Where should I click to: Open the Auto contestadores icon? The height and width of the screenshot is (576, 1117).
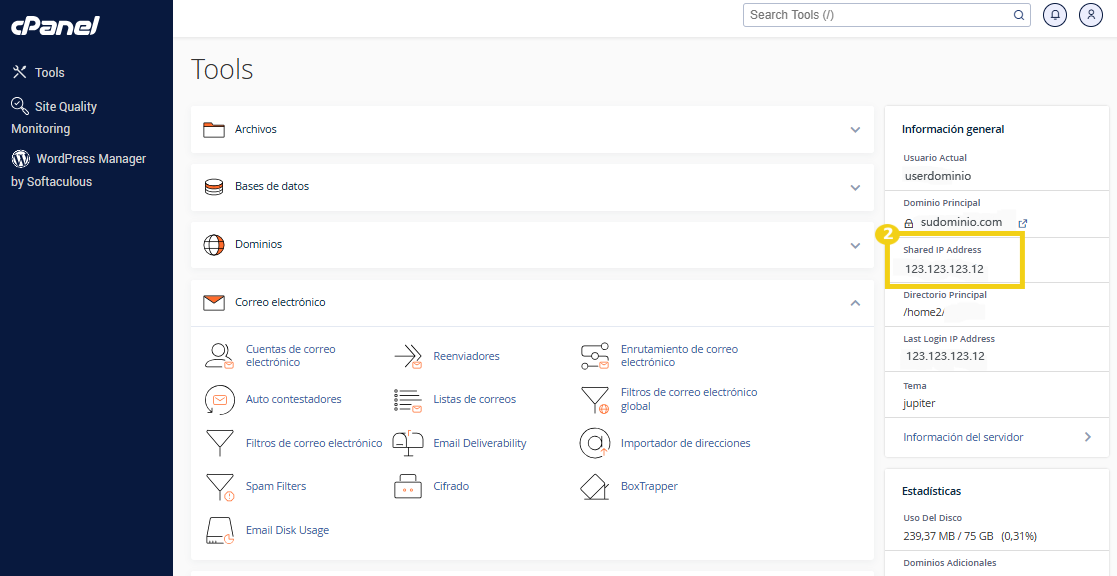tap(219, 399)
